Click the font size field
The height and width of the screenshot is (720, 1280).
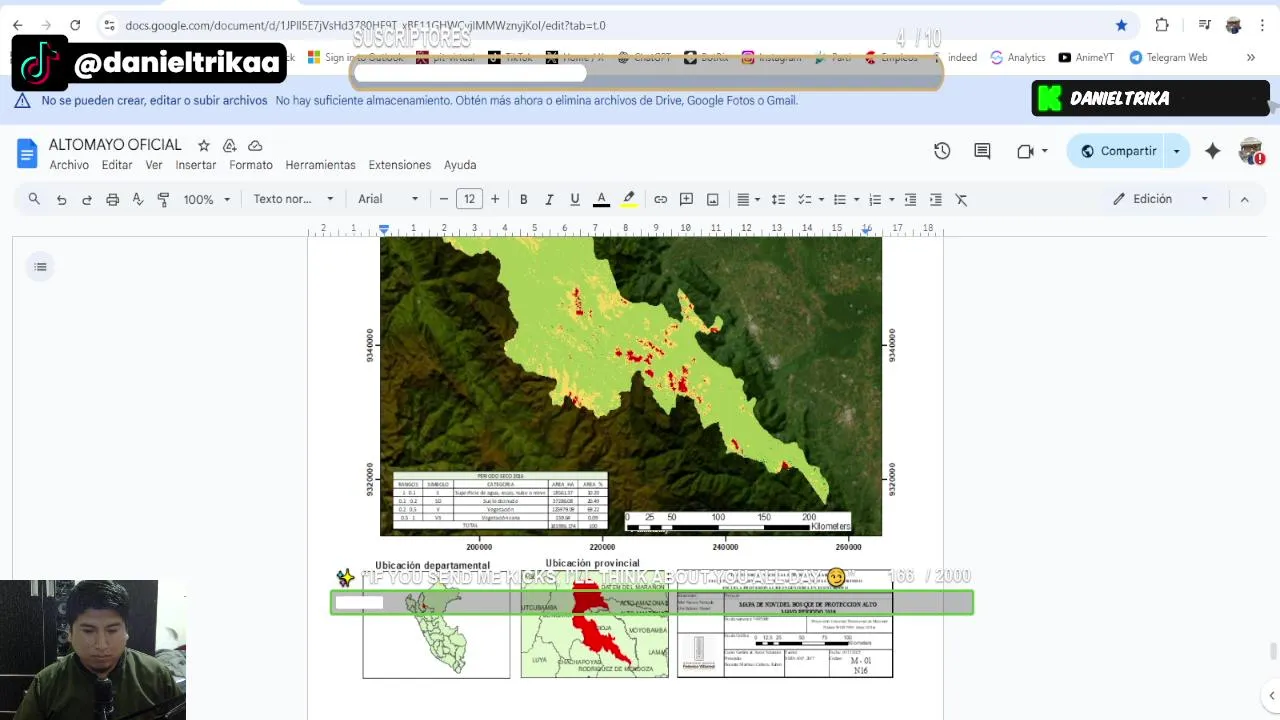pyautogui.click(x=469, y=199)
